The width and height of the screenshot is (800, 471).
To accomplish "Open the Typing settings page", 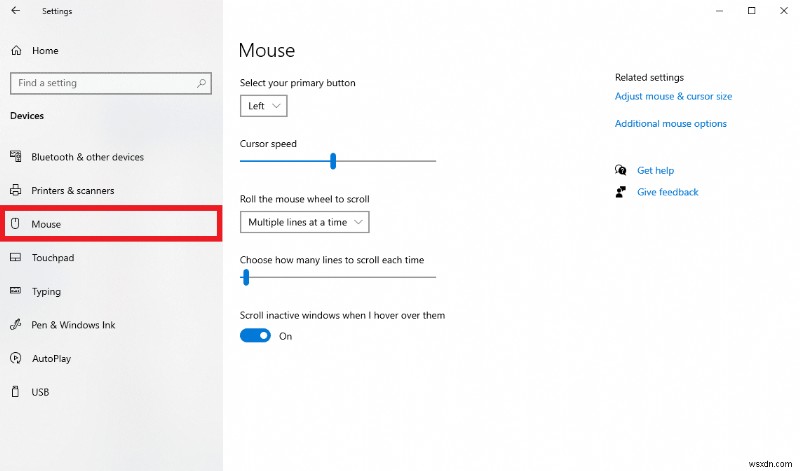I will (x=46, y=292).
